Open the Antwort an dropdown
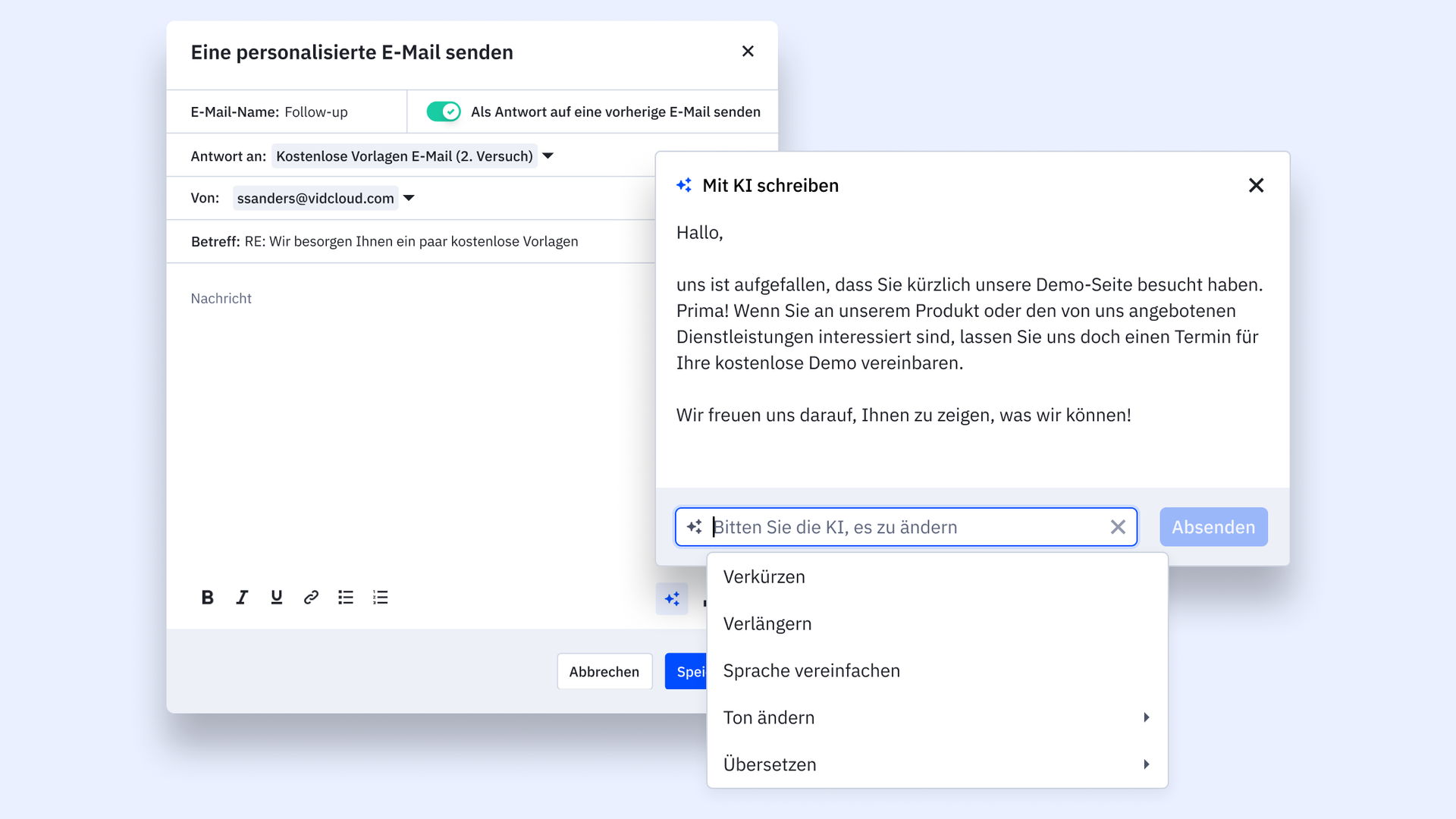Viewport: 1456px width, 819px height. 548,156
